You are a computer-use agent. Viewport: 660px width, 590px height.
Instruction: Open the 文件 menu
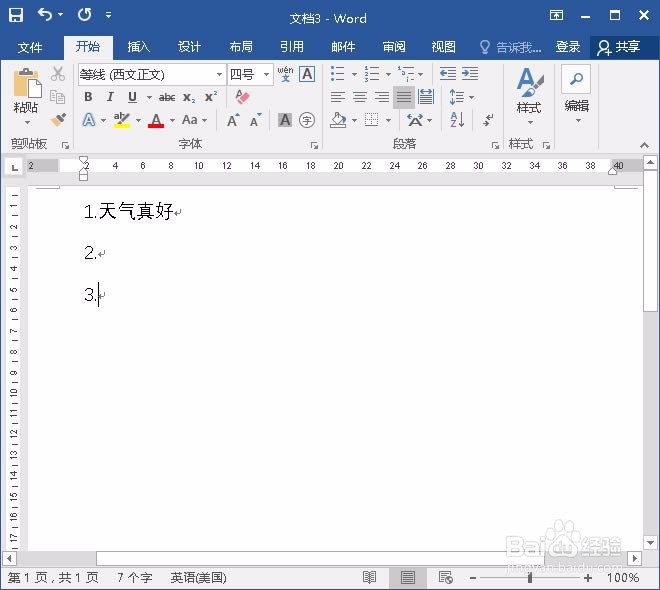(x=30, y=47)
